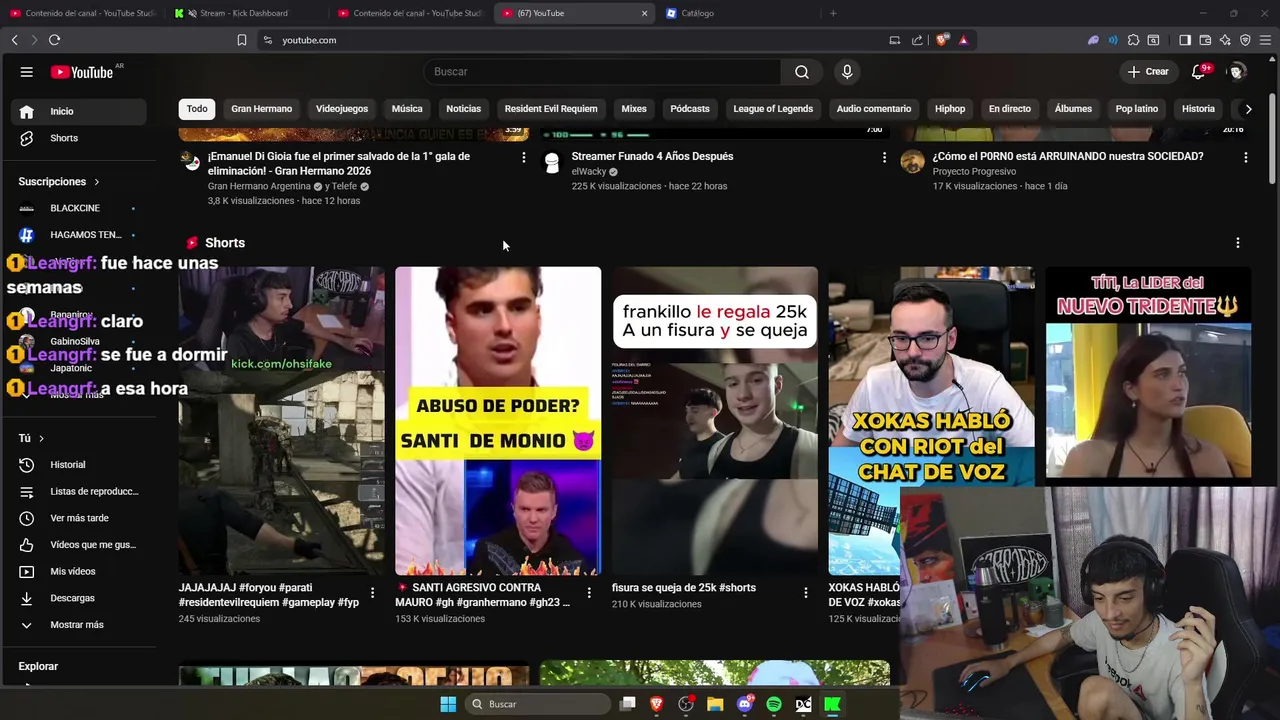Screen dimensions: 1280x720
Task: Click the Windows taskbar Buscar box
Action: (x=538, y=704)
